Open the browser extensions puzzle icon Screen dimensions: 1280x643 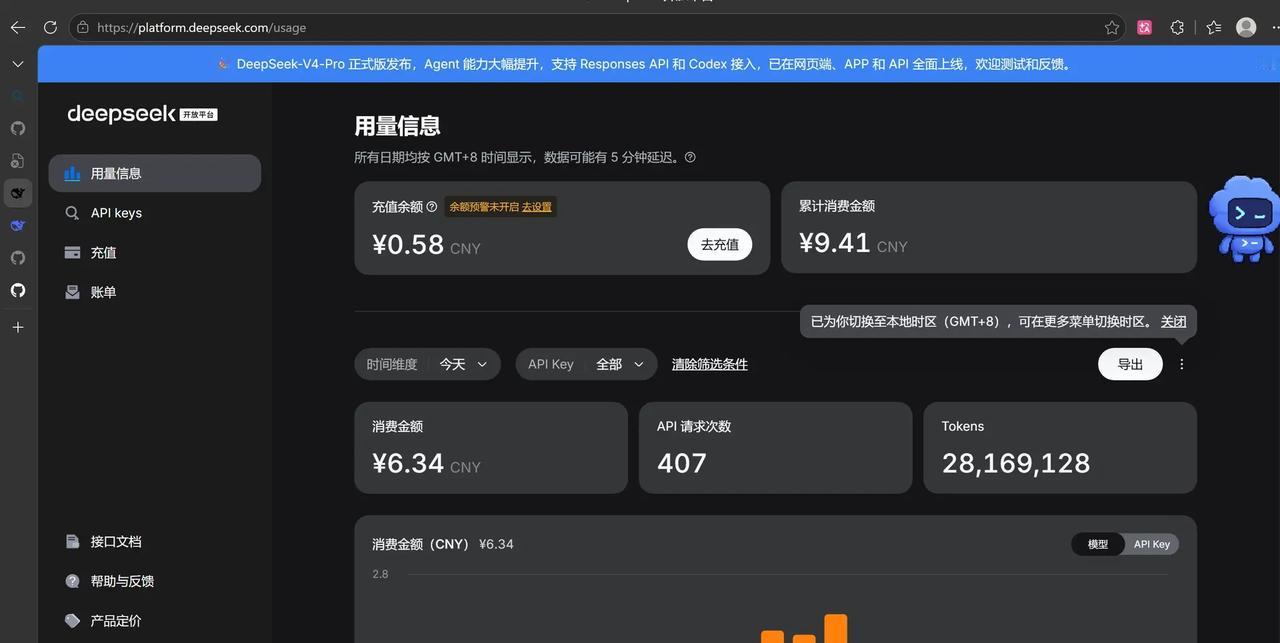[x=1178, y=28]
